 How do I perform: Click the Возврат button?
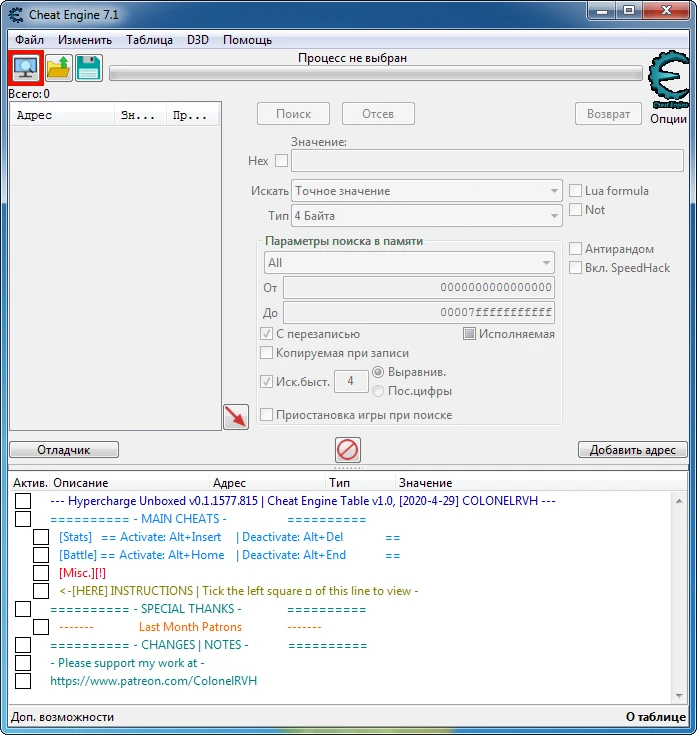pos(608,114)
